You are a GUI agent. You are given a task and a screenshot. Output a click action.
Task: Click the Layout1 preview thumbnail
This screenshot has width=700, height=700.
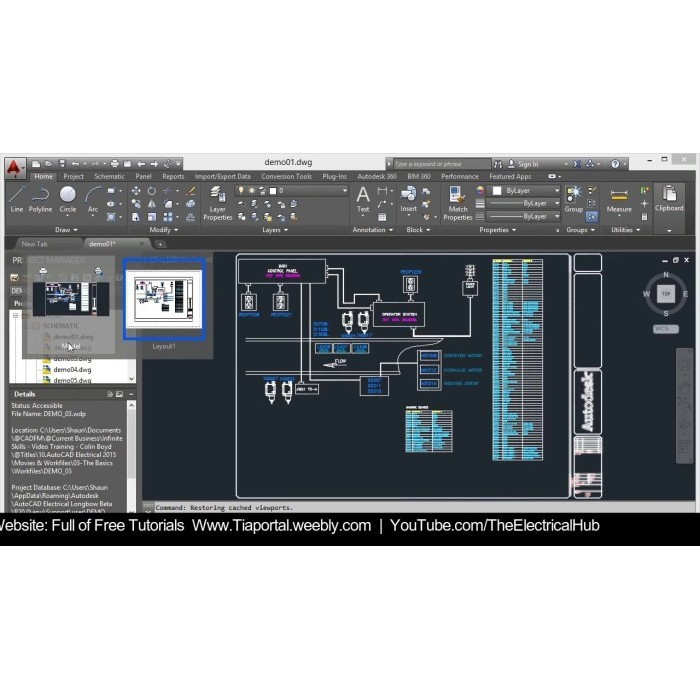tap(164, 298)
